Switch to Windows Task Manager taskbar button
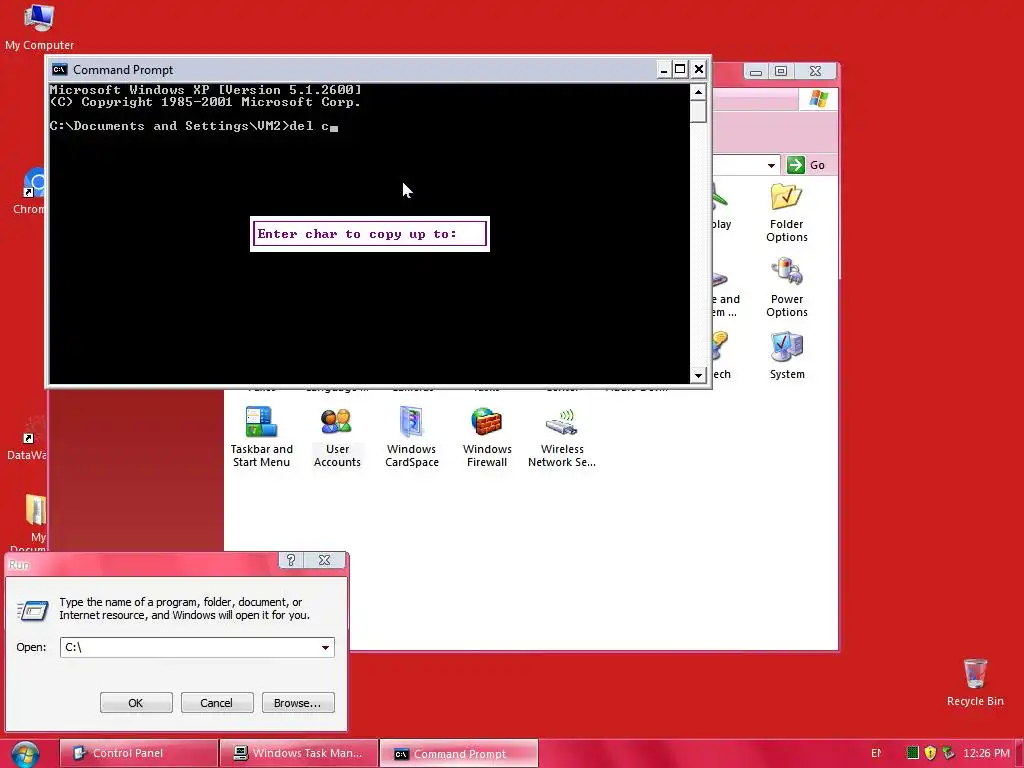The image size is (1024, 768). 298,753
